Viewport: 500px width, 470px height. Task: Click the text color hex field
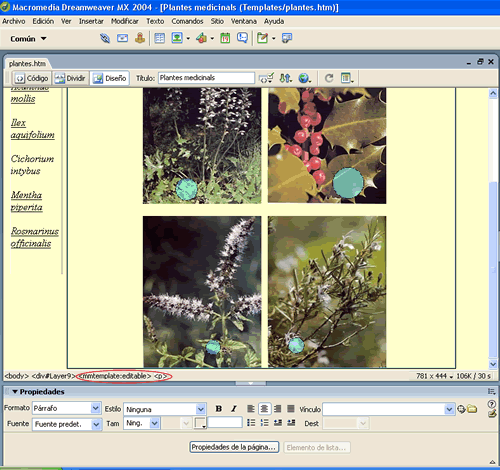pos(225,422)
